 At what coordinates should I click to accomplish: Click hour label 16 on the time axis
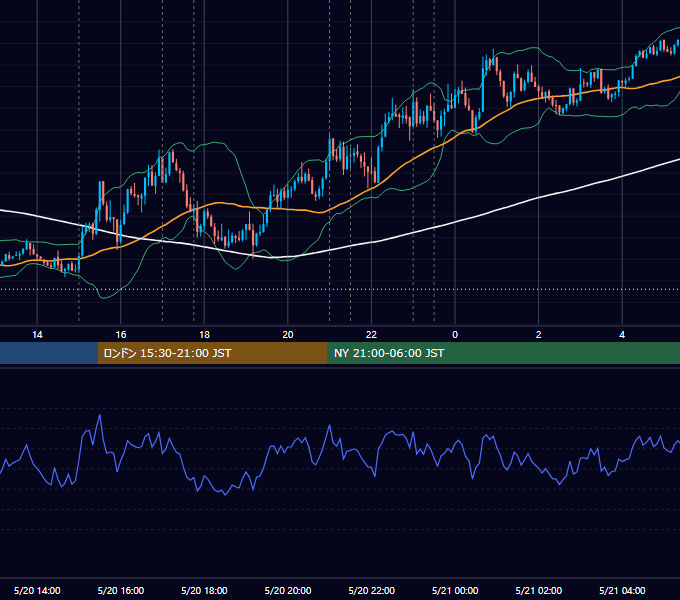click(x=121, y=335)
